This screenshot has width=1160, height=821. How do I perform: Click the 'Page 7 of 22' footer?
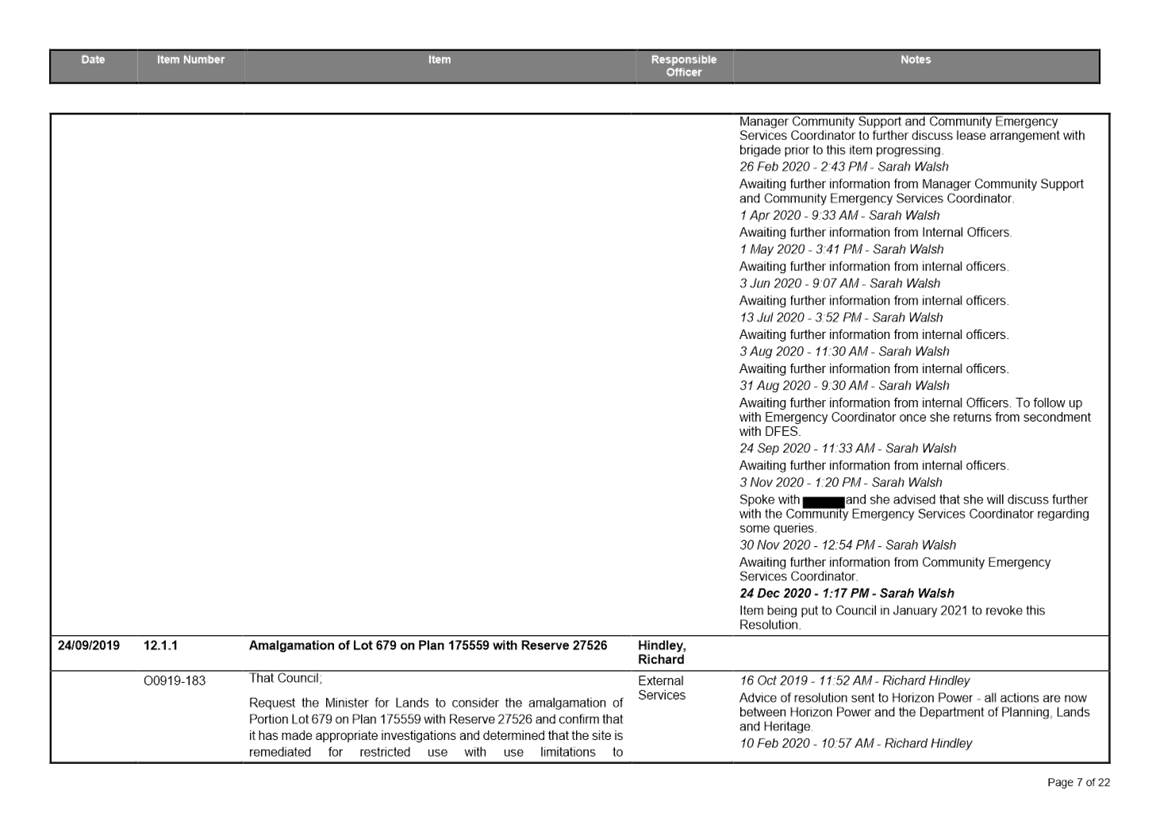click(1079, 783)
